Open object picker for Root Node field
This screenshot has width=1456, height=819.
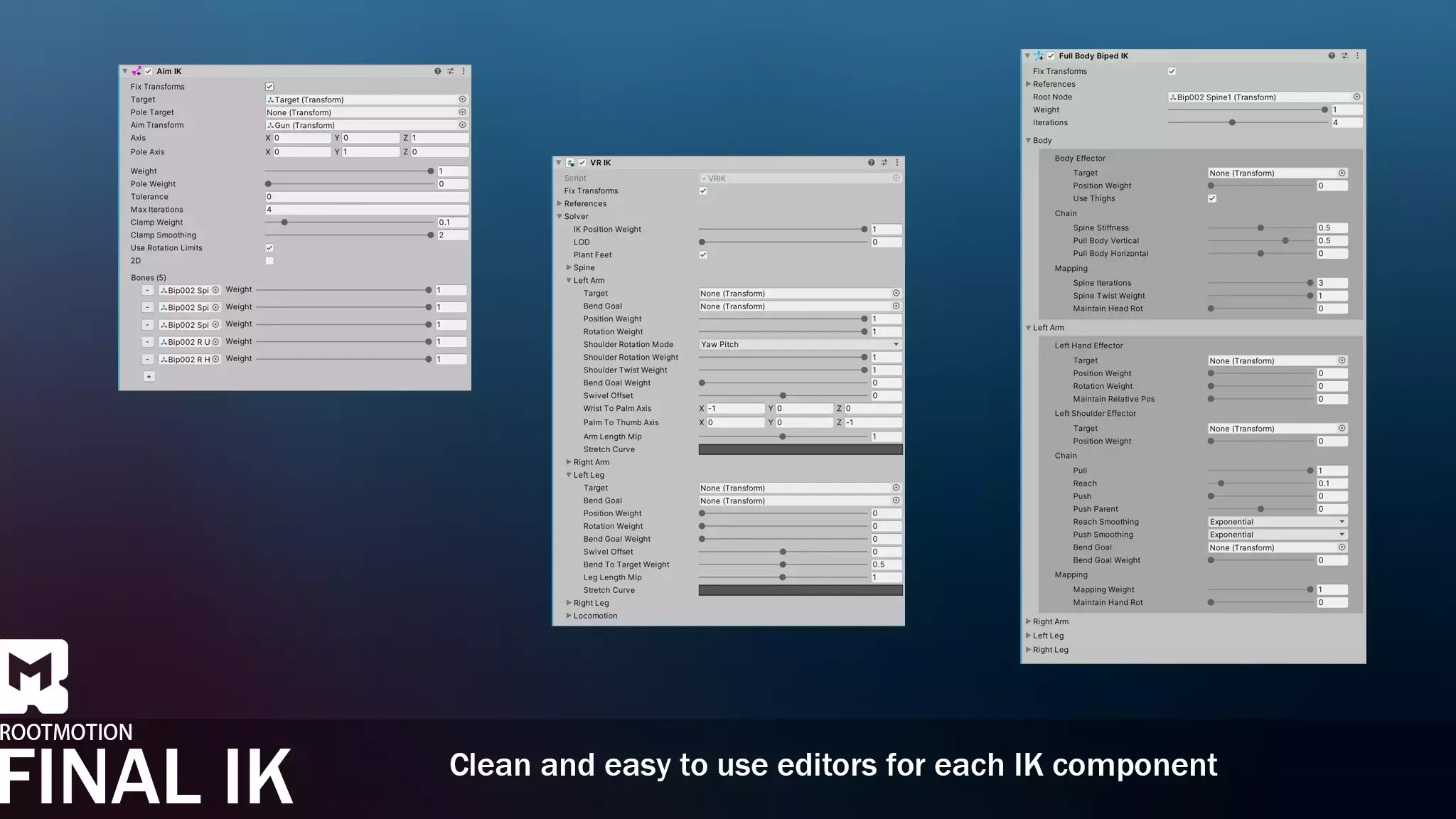click(1356, 97)
